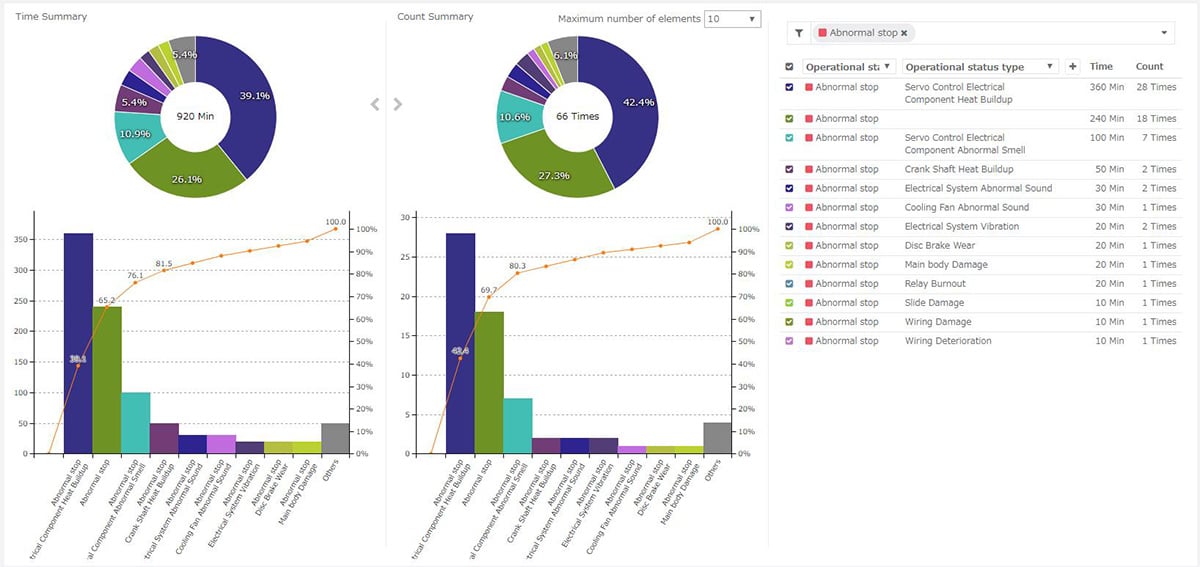
Task: Click the teal 7 bar in Count chart
Action: (x=518, y=426)
